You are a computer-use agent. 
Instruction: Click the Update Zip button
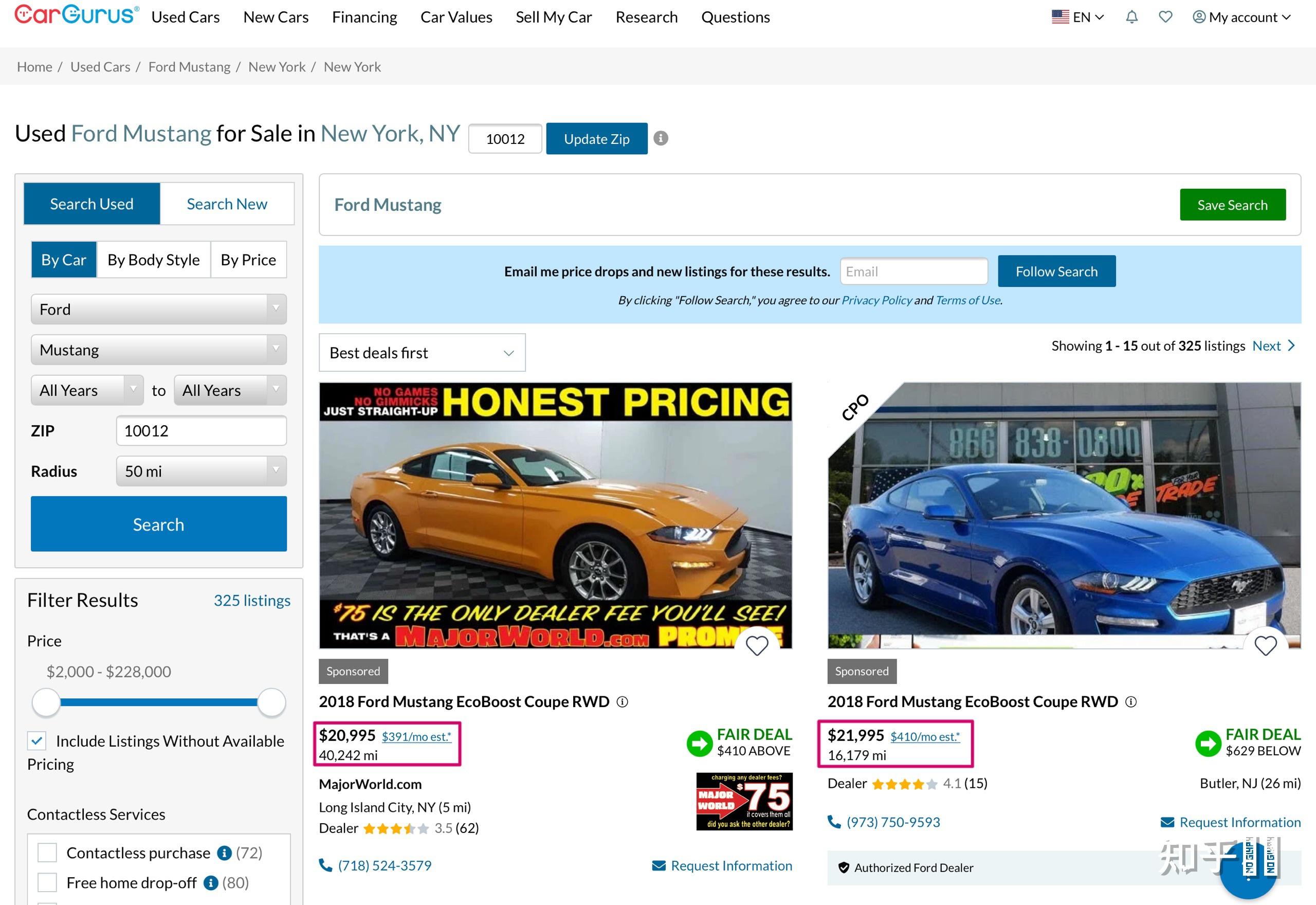click(x=597, y=138)
